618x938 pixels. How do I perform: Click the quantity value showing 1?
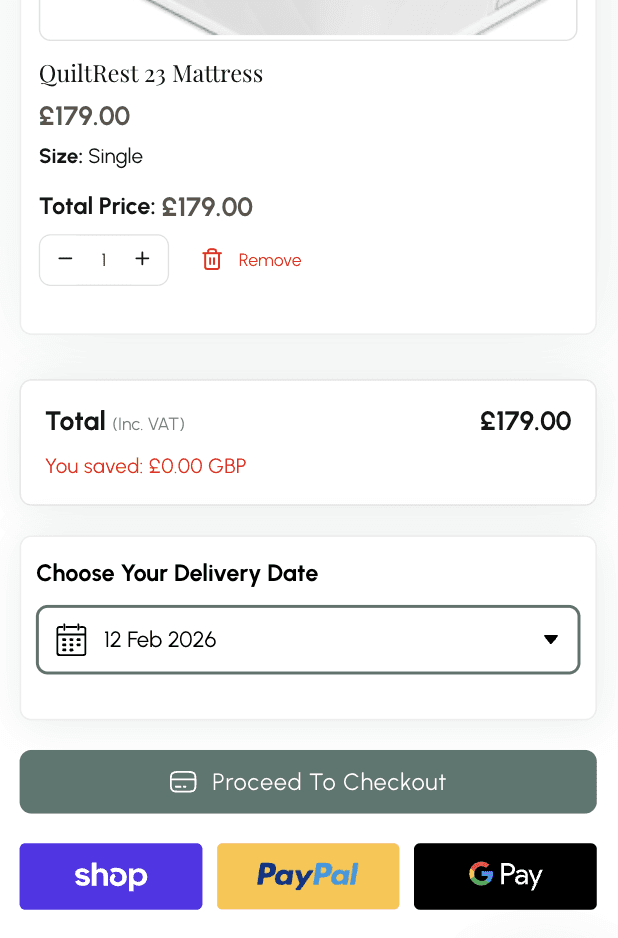[103, 259]
